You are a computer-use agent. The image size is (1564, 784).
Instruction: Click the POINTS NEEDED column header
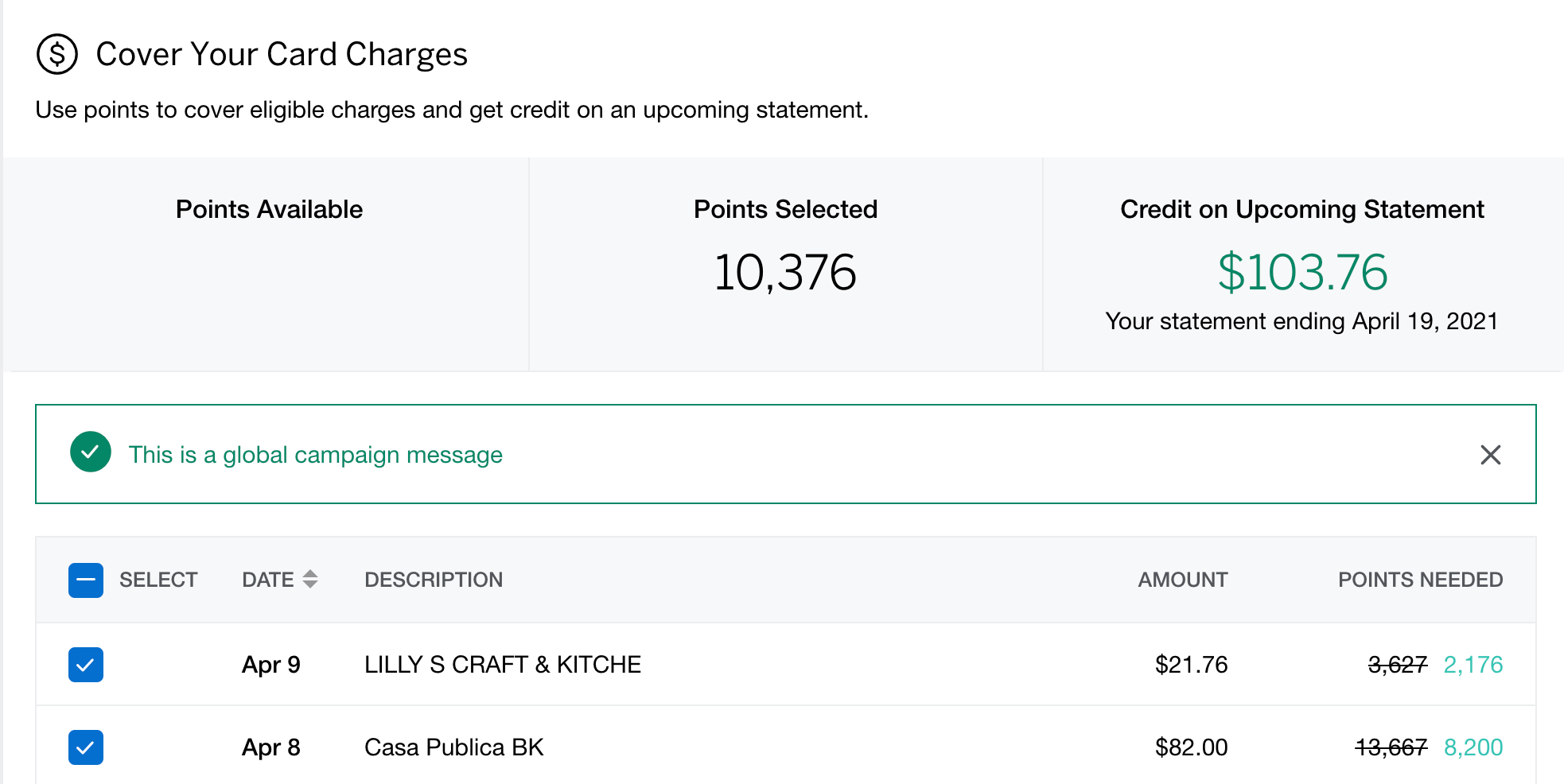click(1420, 580)
